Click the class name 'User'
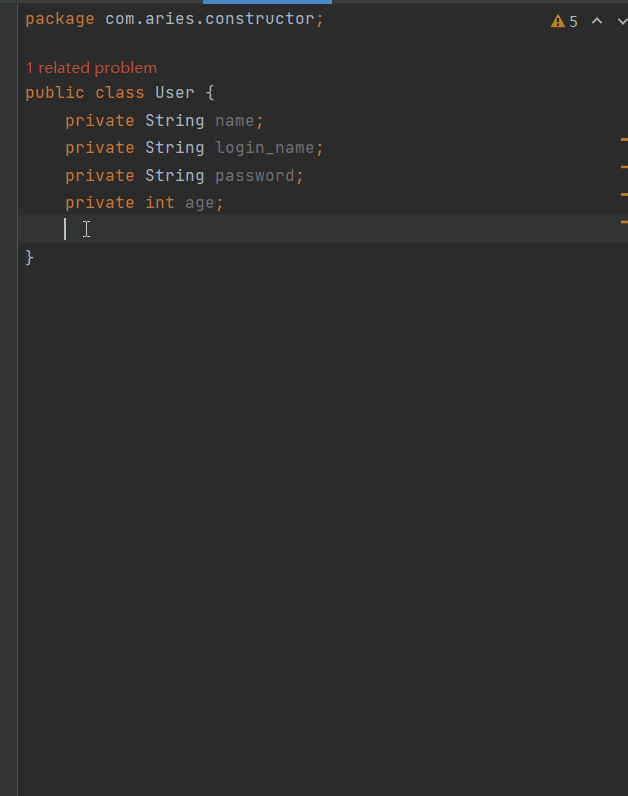 175,92
